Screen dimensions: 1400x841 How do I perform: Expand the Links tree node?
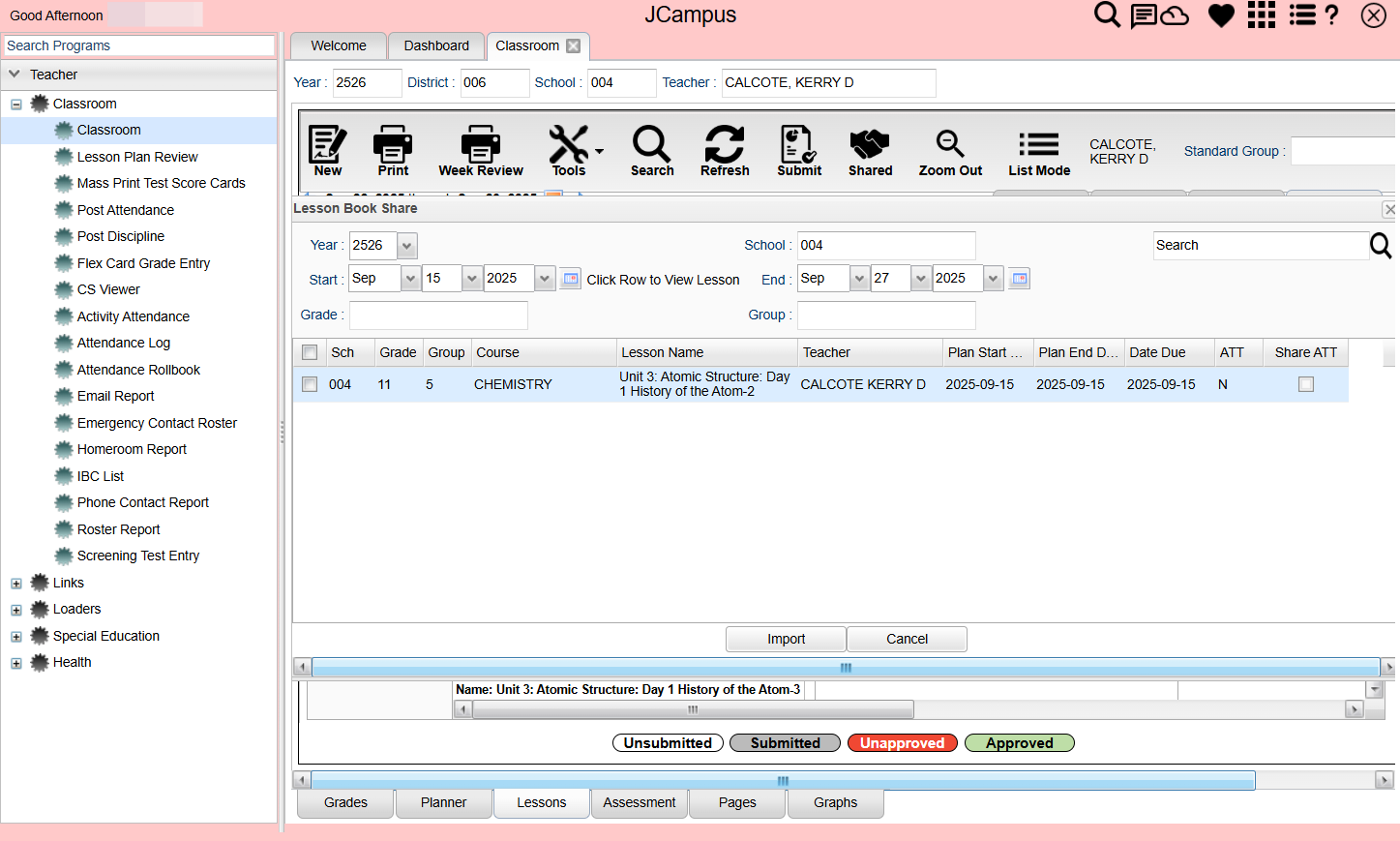coord(16,584)
